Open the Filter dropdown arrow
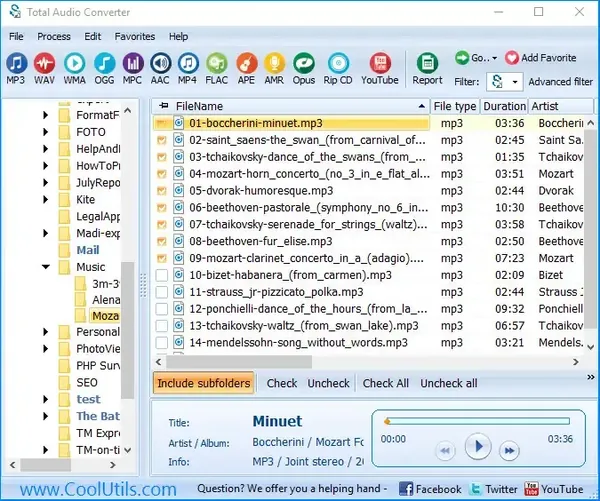The height and width of the screenshot is (501, 600). point(515,82)
